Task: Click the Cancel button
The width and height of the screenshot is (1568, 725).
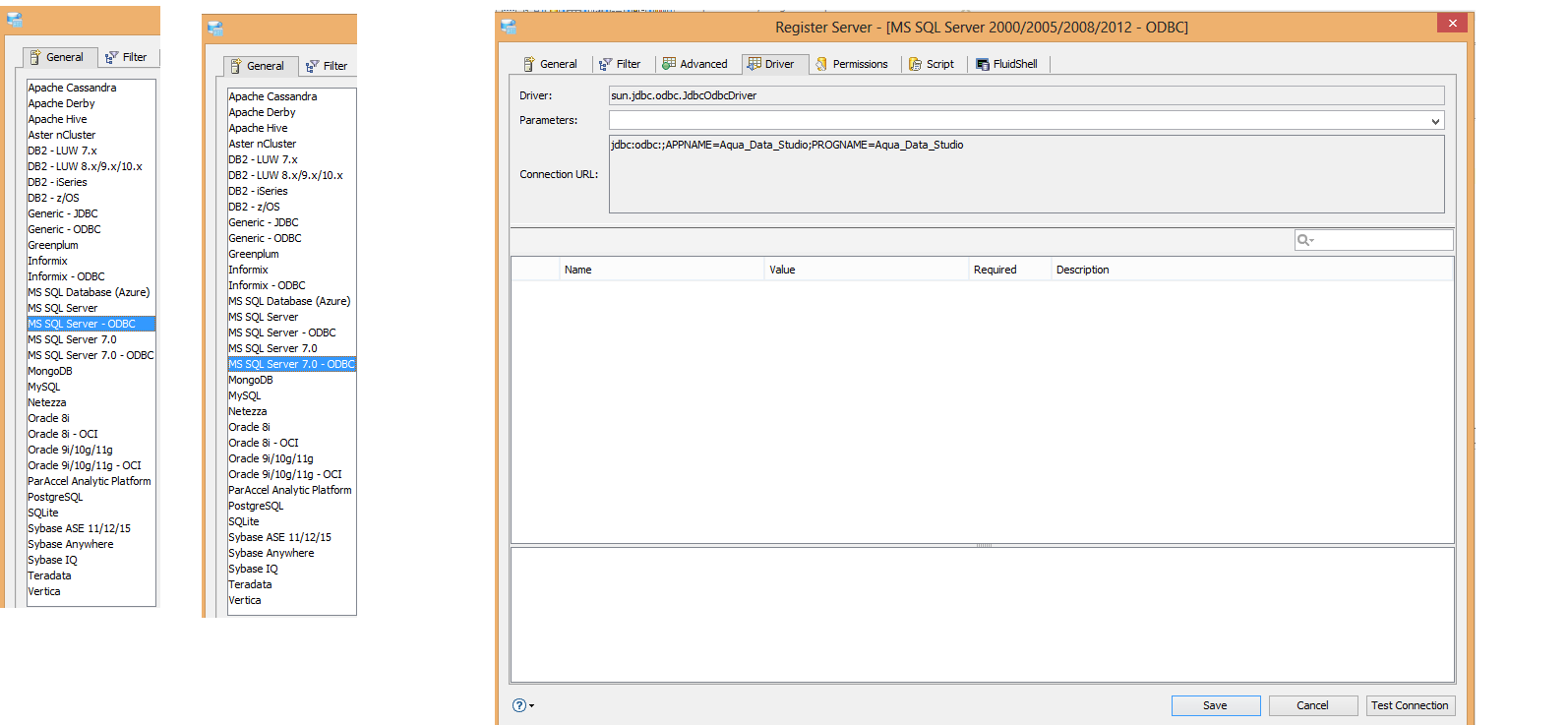Action: pyautogui.click(x=1313, y=705)
